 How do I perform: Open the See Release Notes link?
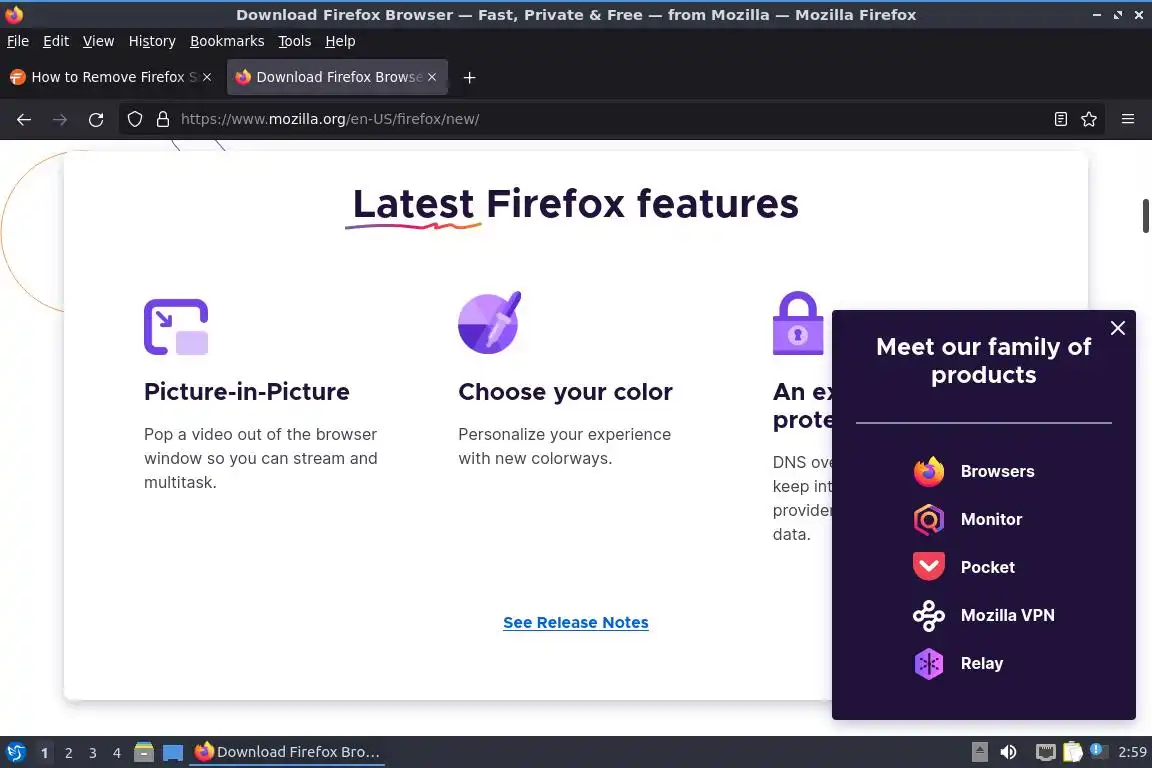point(575,622)
